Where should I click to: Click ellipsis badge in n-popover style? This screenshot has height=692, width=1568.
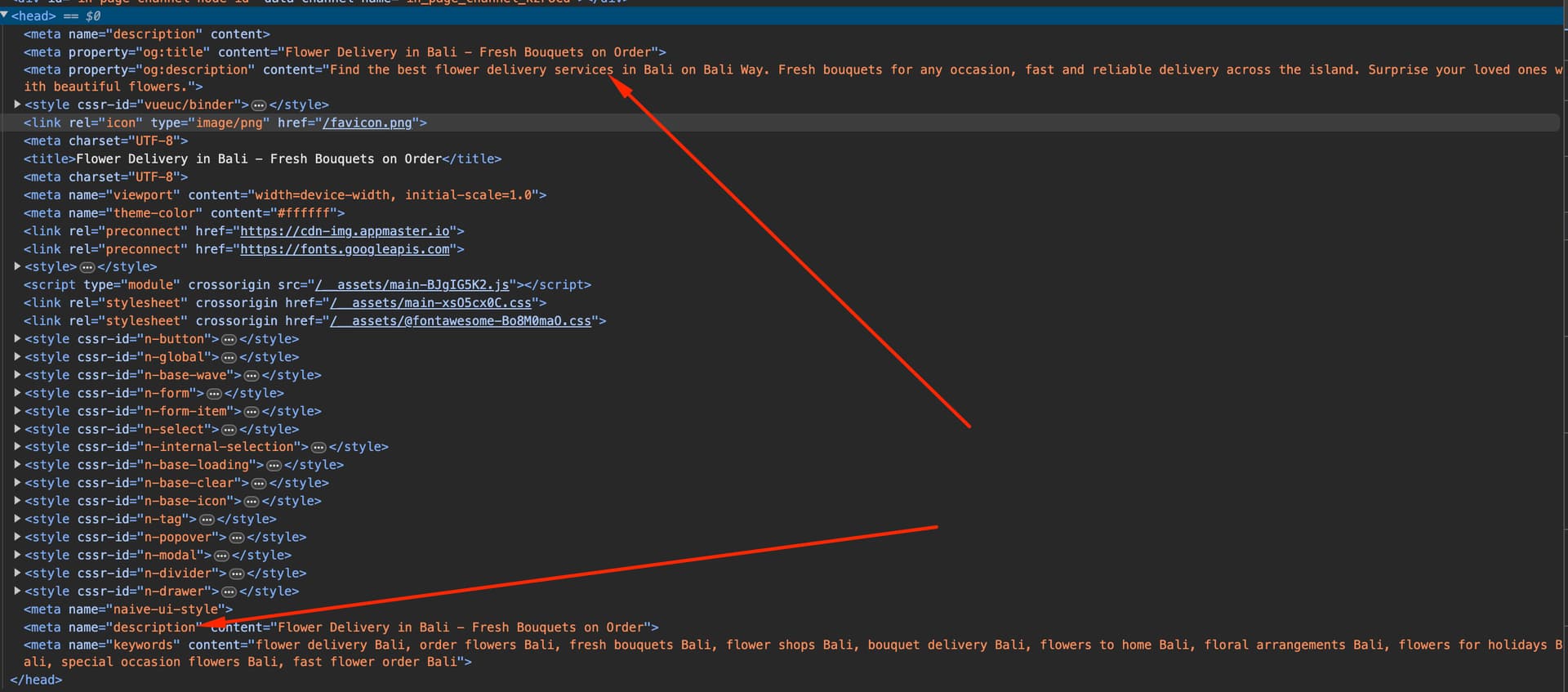tap(237, 538)
